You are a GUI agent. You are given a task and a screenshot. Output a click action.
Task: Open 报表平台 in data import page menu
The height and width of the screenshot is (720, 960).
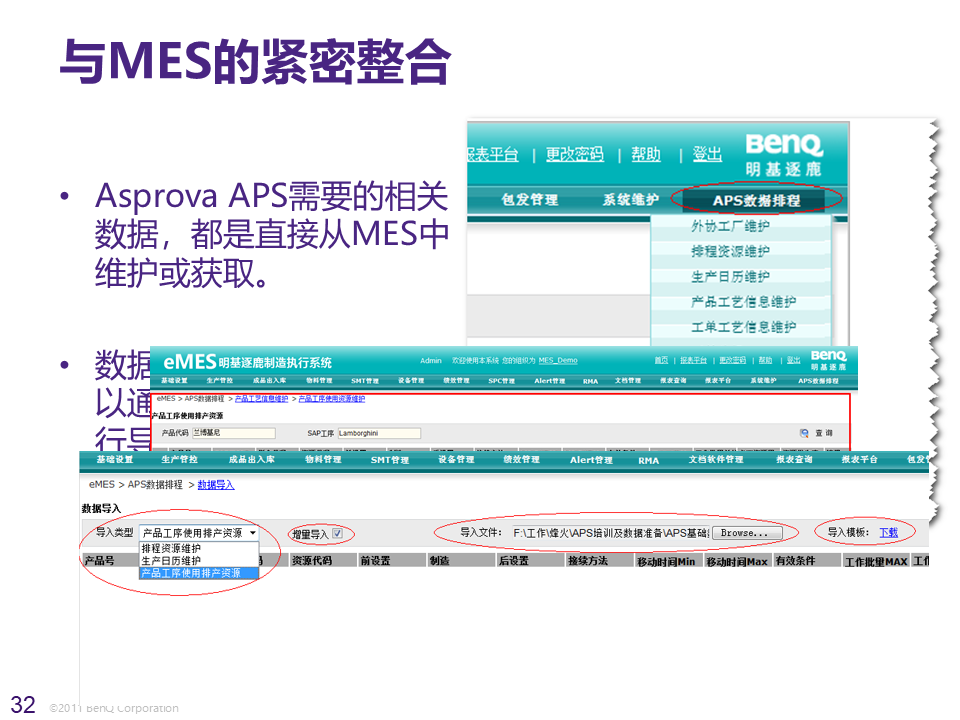pos(860,459)
